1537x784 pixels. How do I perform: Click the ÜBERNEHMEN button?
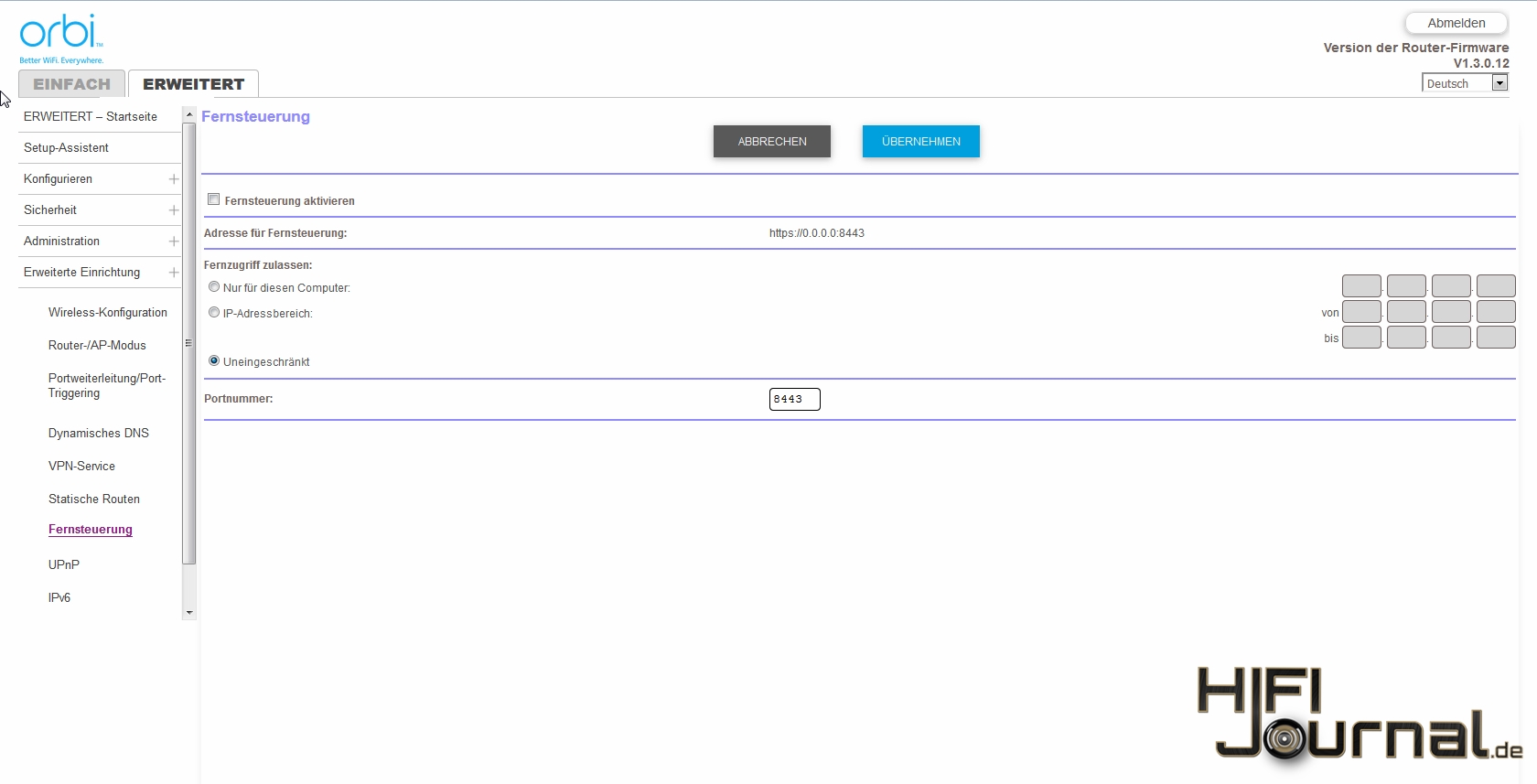921,142
